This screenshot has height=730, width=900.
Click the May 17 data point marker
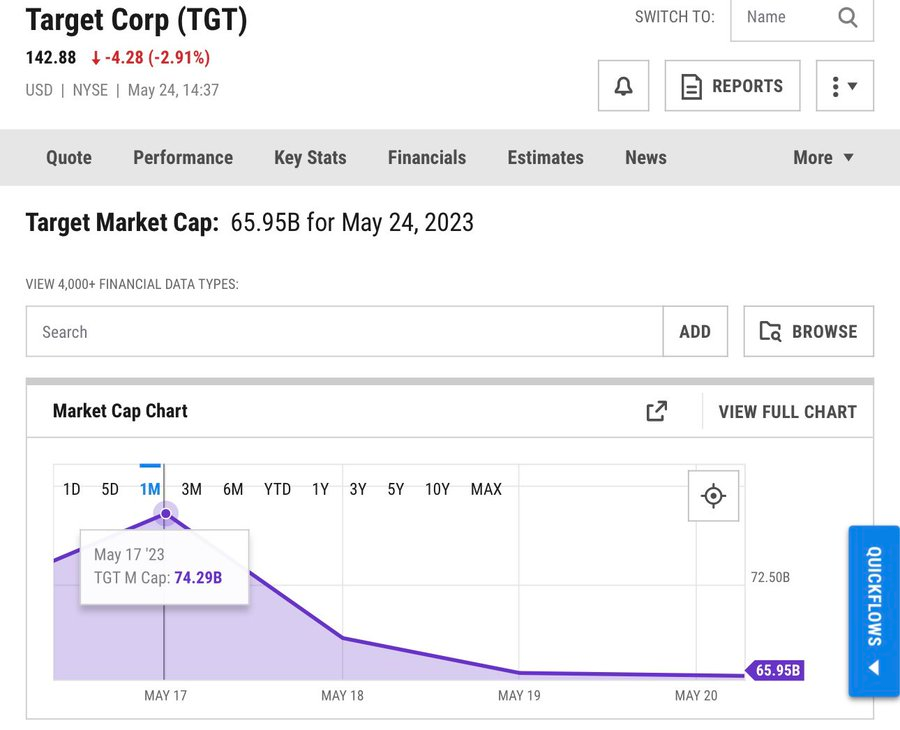[165, 513]
